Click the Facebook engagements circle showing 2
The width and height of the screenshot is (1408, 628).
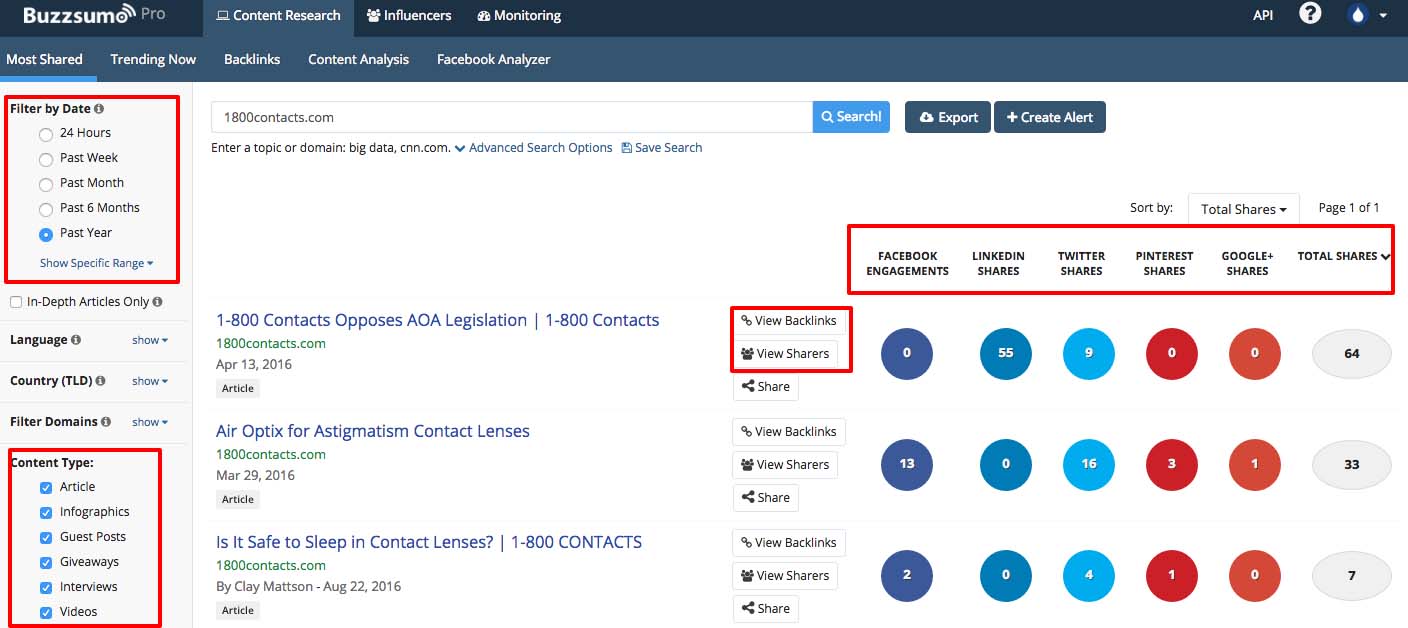907,575
